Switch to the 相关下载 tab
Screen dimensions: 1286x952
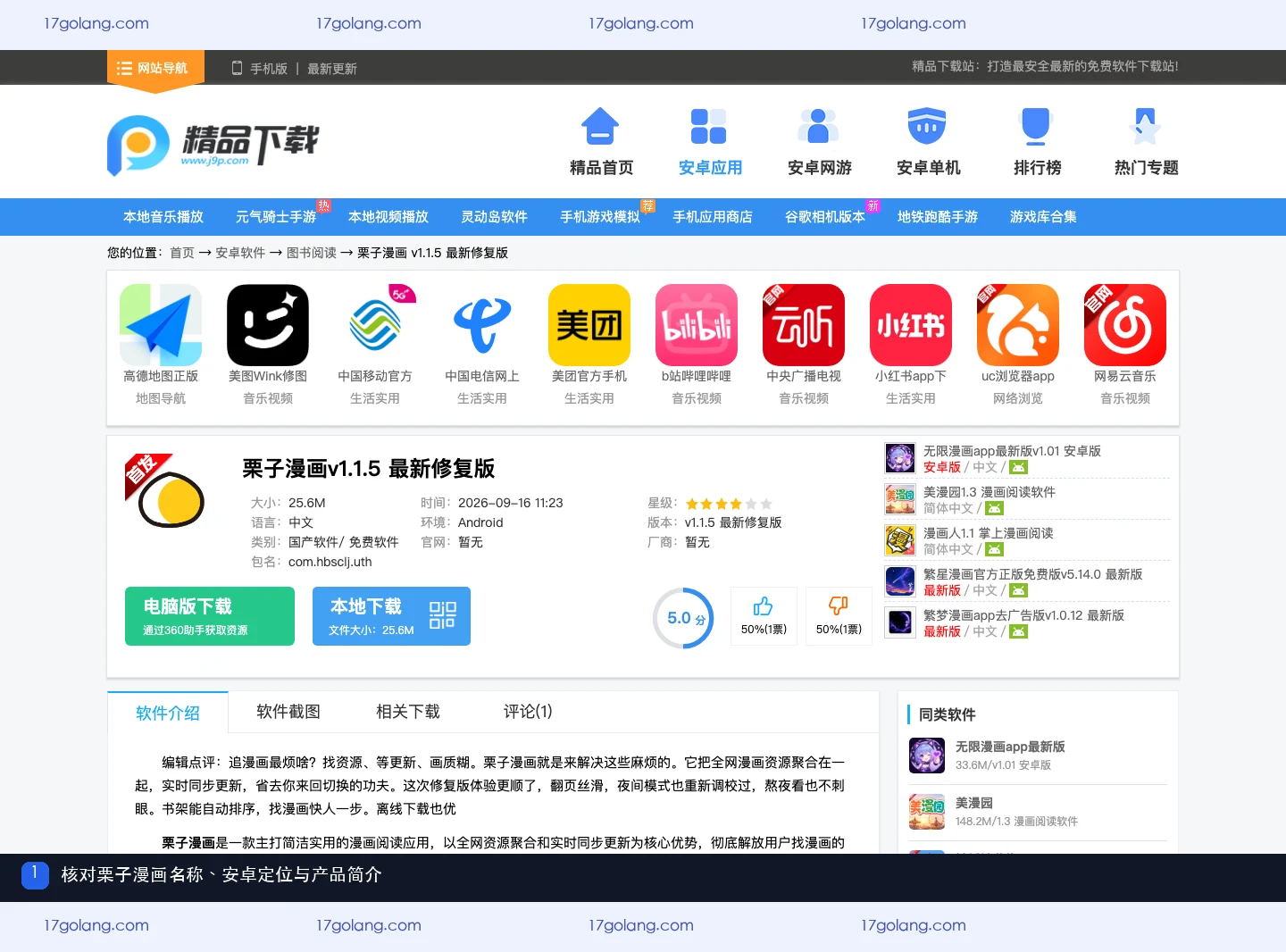tap(408, 712)
